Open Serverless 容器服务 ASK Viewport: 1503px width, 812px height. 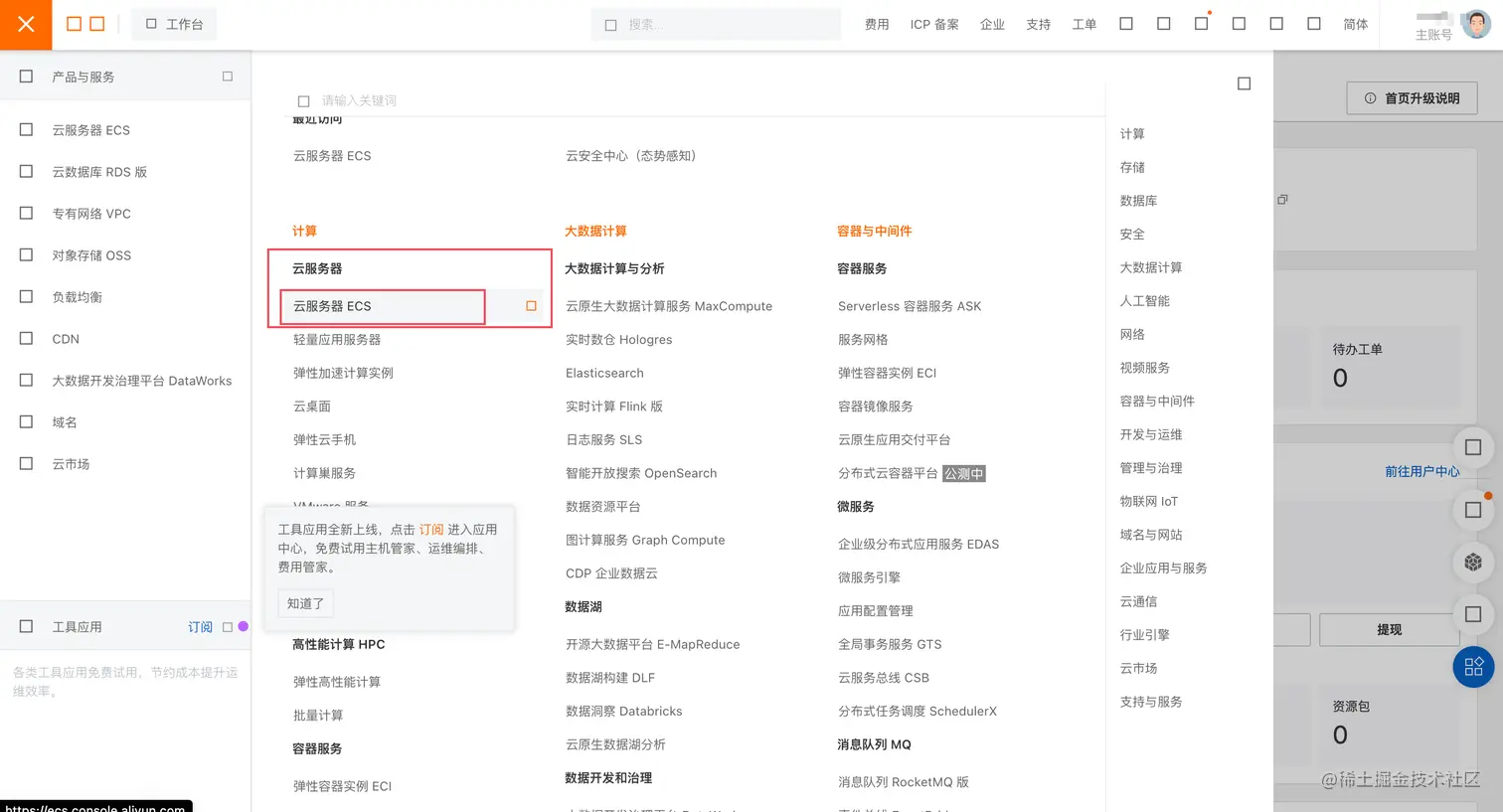910,306
